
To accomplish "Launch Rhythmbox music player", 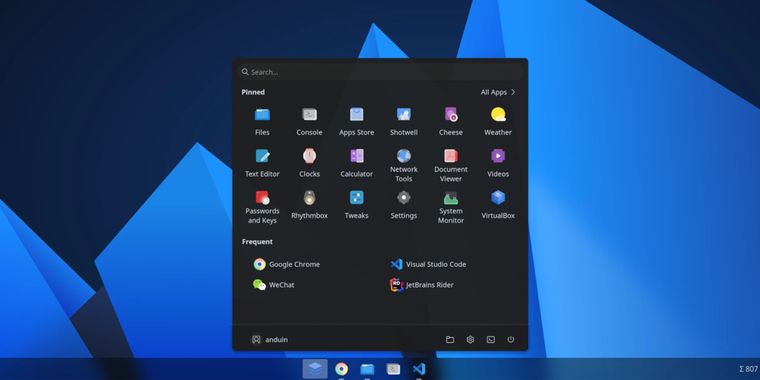I will coord(309,205).
